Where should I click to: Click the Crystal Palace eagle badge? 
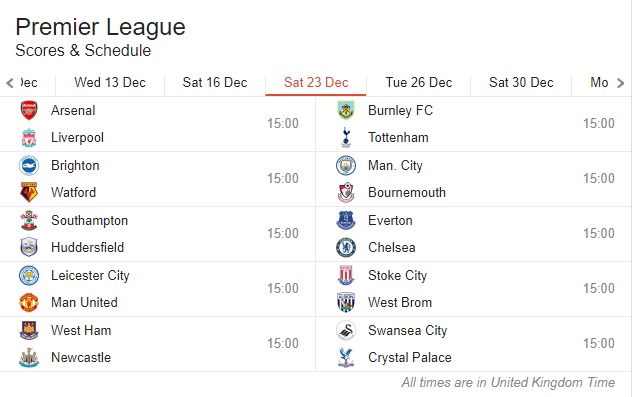[x=346, y=358]
